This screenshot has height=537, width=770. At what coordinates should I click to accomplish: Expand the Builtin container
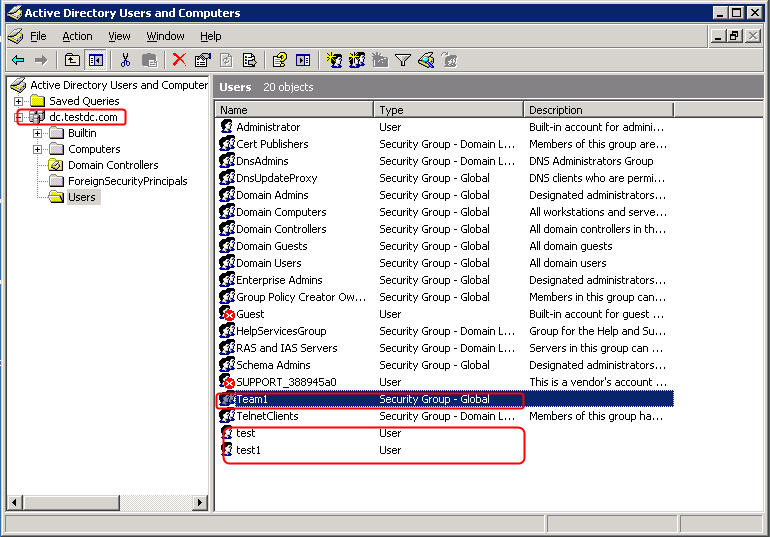(x=37, y=133)
